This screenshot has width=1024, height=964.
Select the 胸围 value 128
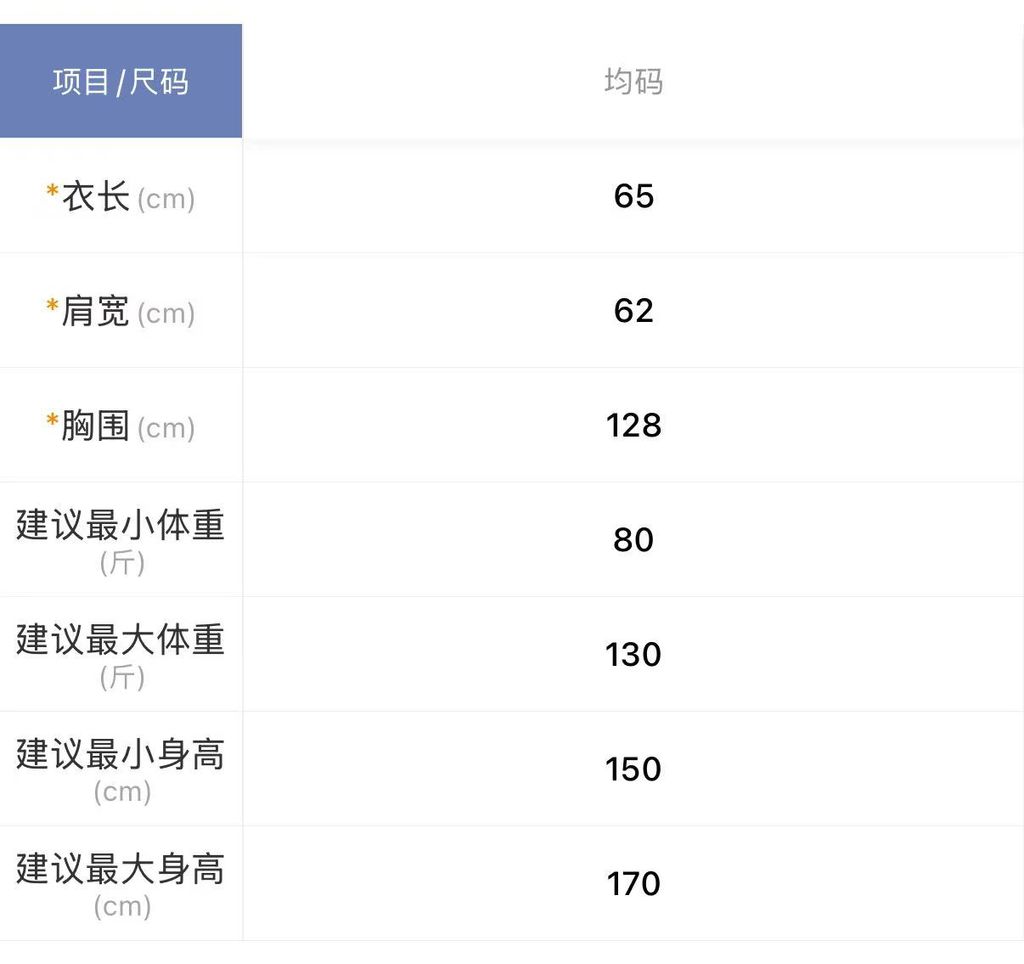point(633,426)
